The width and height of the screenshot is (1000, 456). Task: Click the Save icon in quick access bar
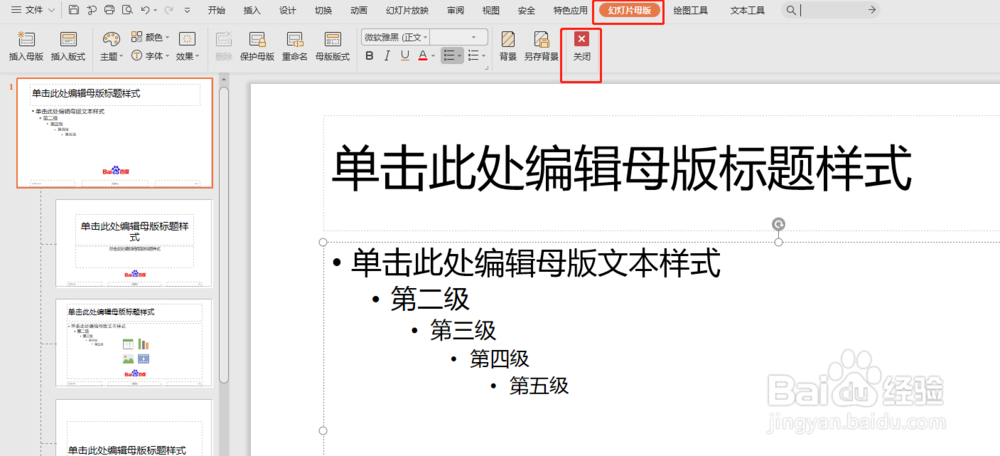pyautogui.click(x=73, y=10)
